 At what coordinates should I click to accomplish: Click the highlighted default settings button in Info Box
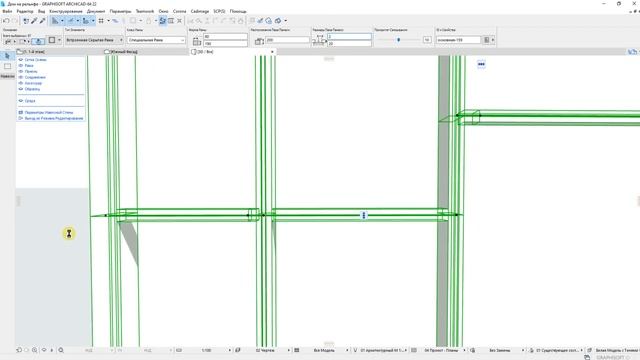(x=38, y=41)
